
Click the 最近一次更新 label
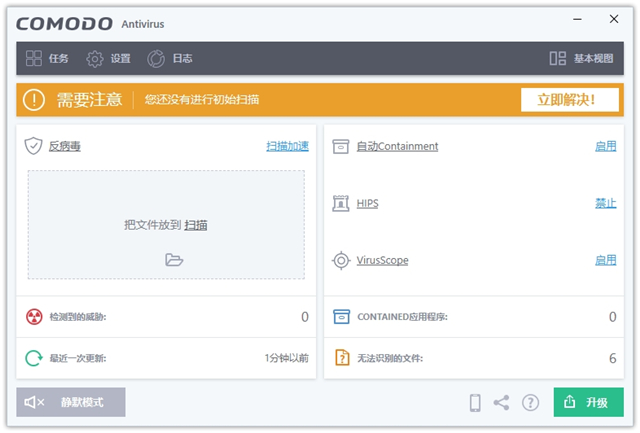tap(78, 358)
